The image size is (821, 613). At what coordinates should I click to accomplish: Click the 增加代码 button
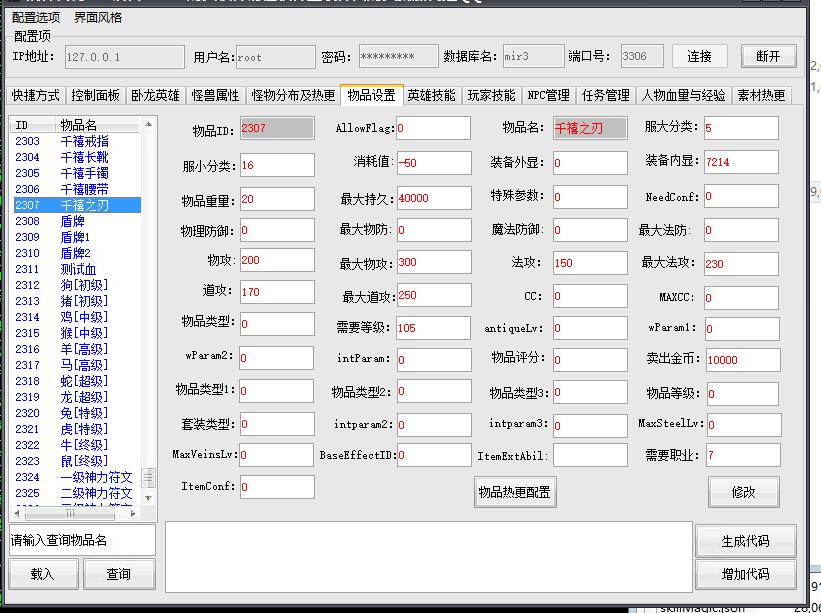click(x=746, y=574)
